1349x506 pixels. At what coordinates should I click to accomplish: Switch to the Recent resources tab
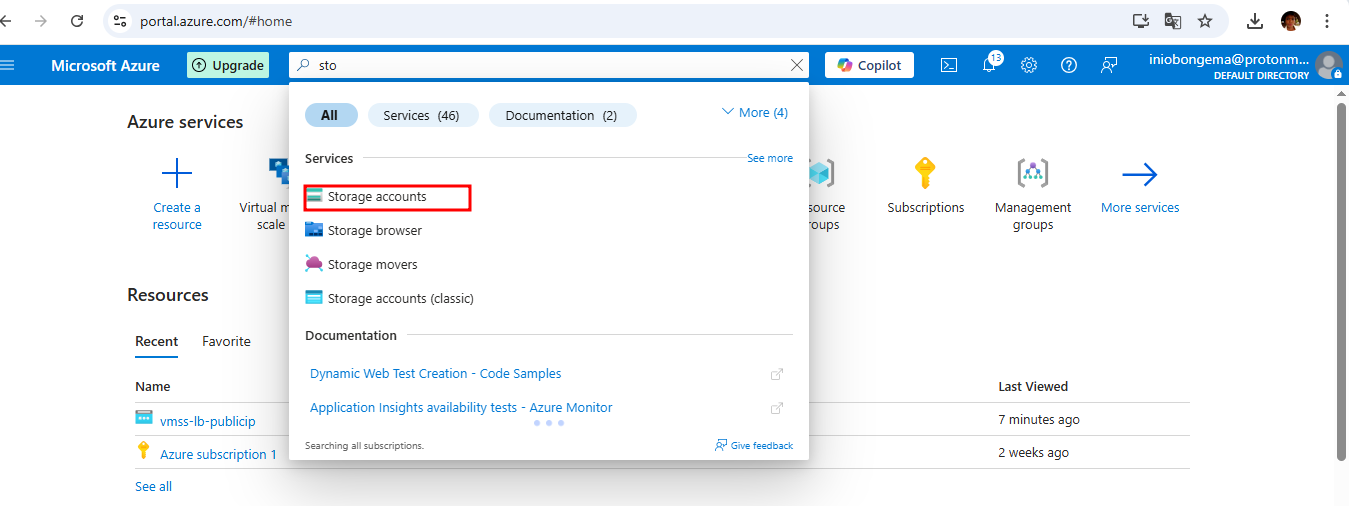tap(157, 341)
